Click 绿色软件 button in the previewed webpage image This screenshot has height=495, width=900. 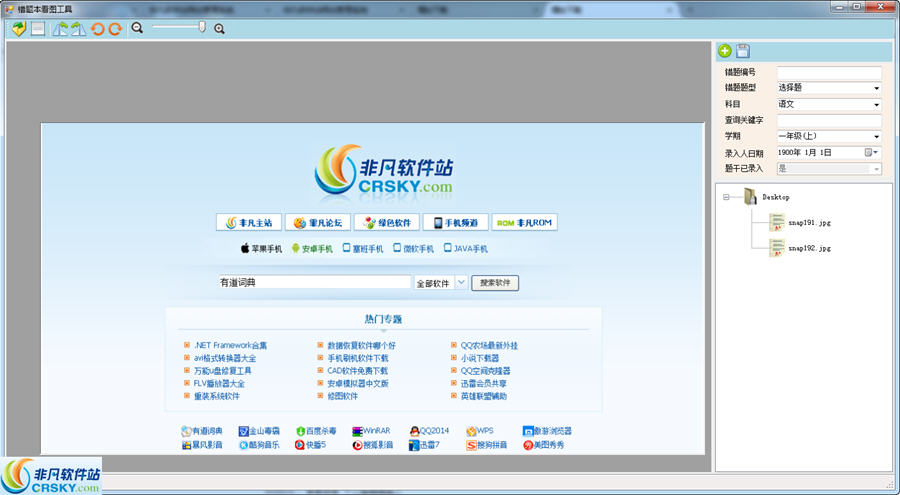pos(386,223)
